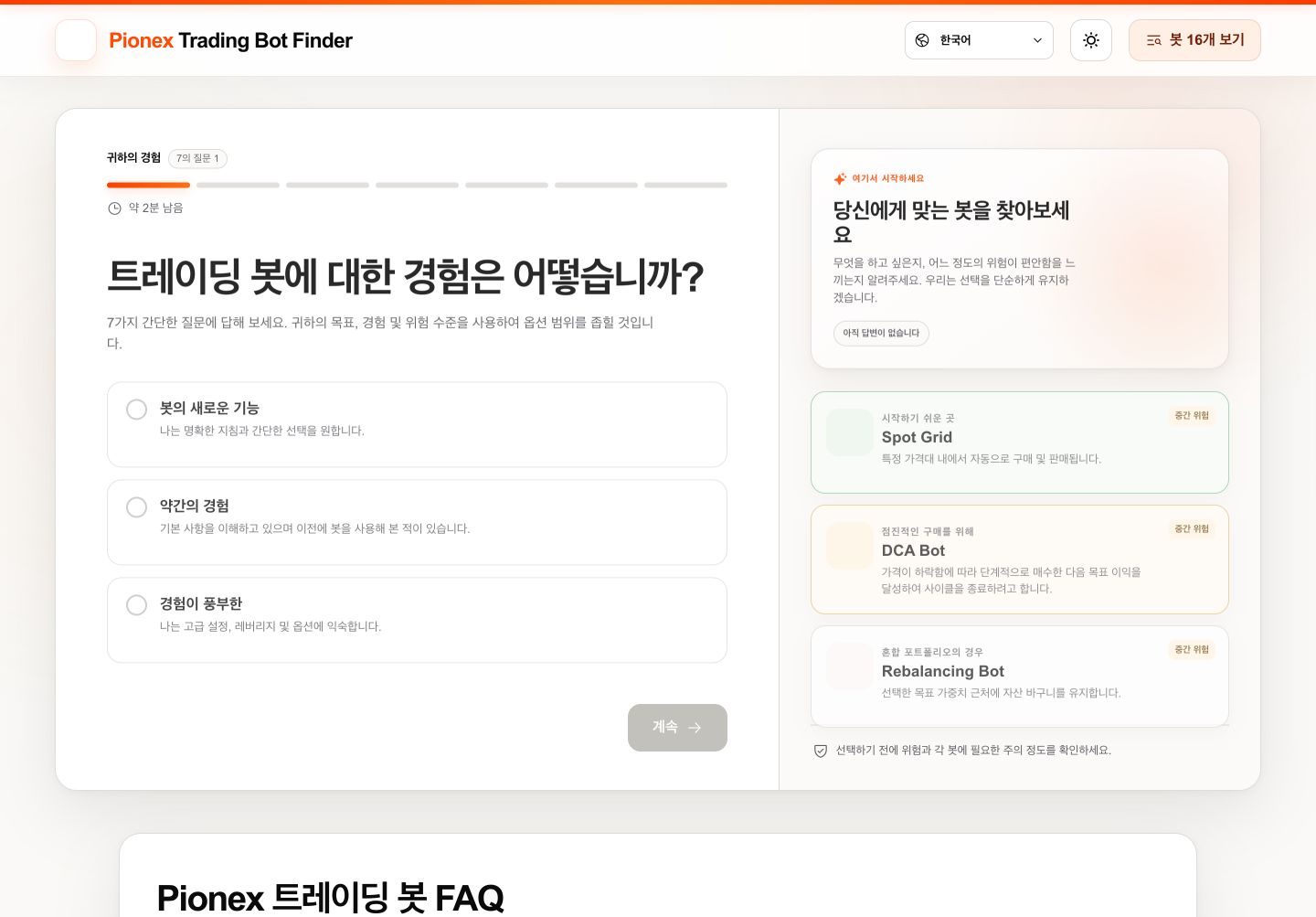The height and width of the screenshot is (917, 1316).
Task: Open the 한국어 language dropdown
Action: (979, 40)
